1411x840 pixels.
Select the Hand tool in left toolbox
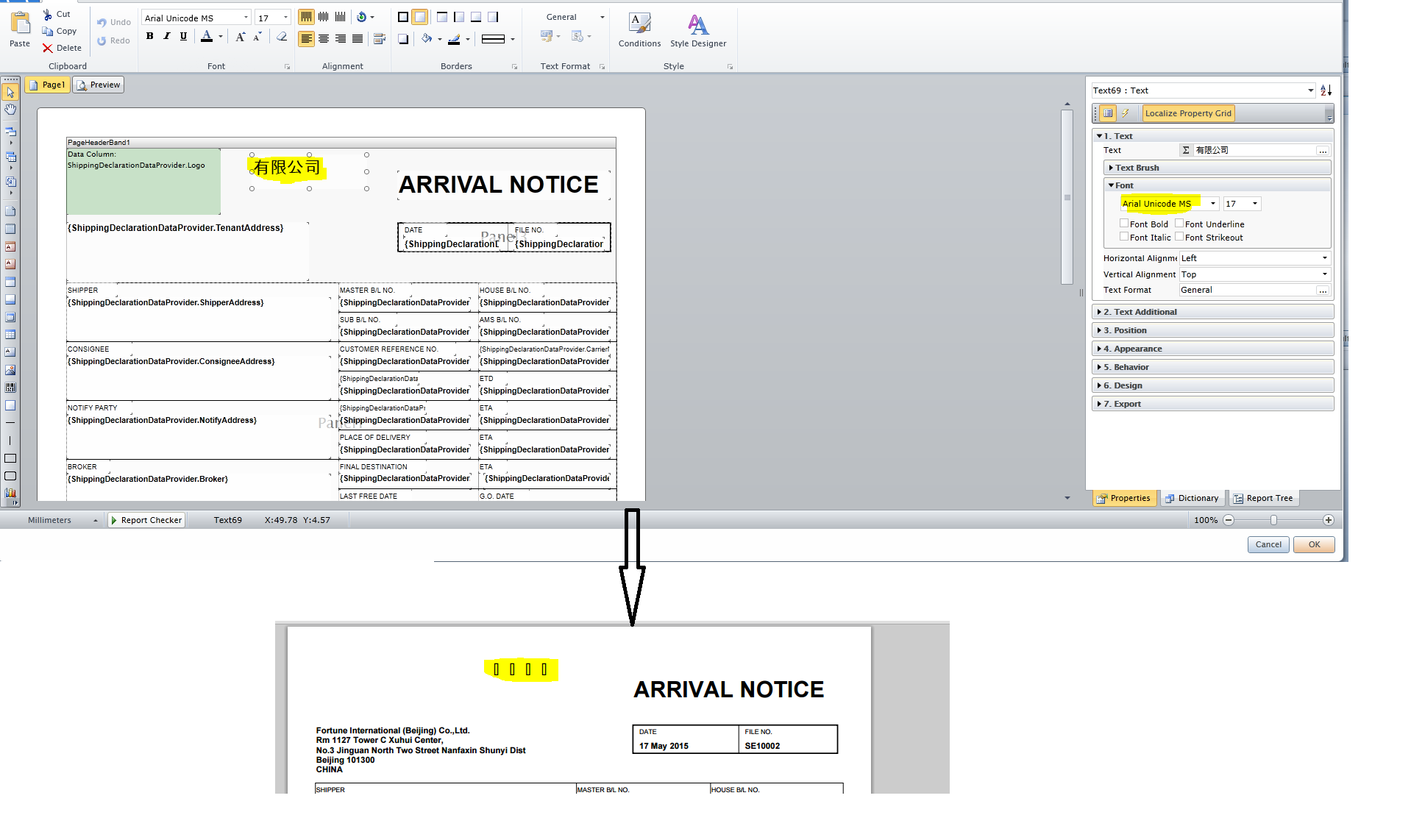10,110
